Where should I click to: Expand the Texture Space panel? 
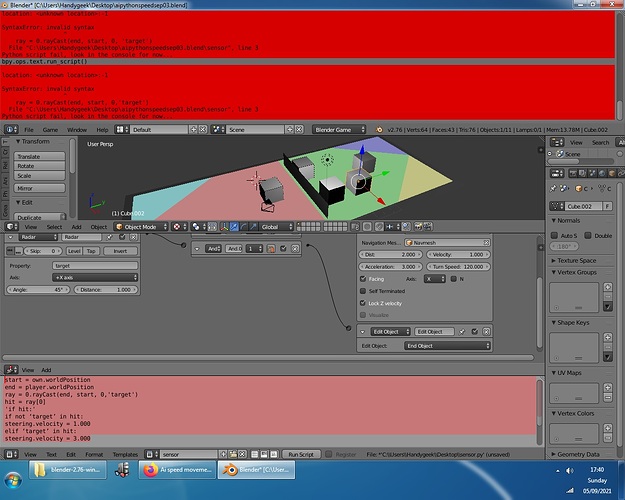574,261
